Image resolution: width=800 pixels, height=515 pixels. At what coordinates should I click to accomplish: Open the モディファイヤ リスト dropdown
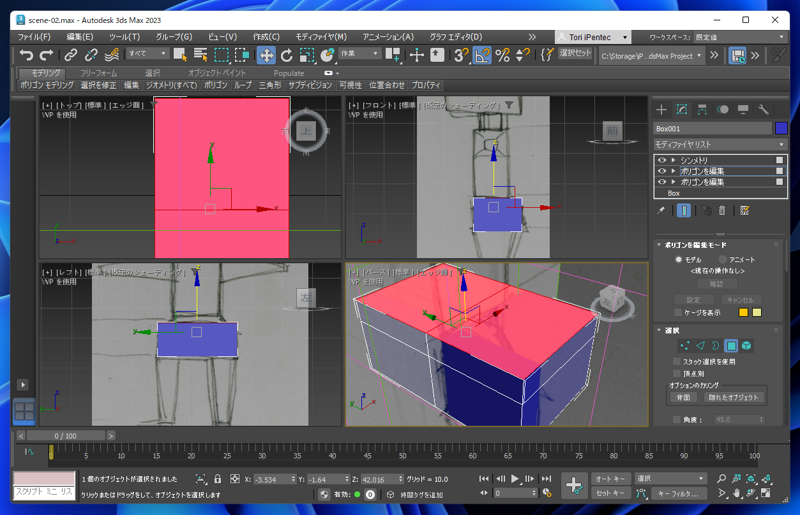click(720, 144)
